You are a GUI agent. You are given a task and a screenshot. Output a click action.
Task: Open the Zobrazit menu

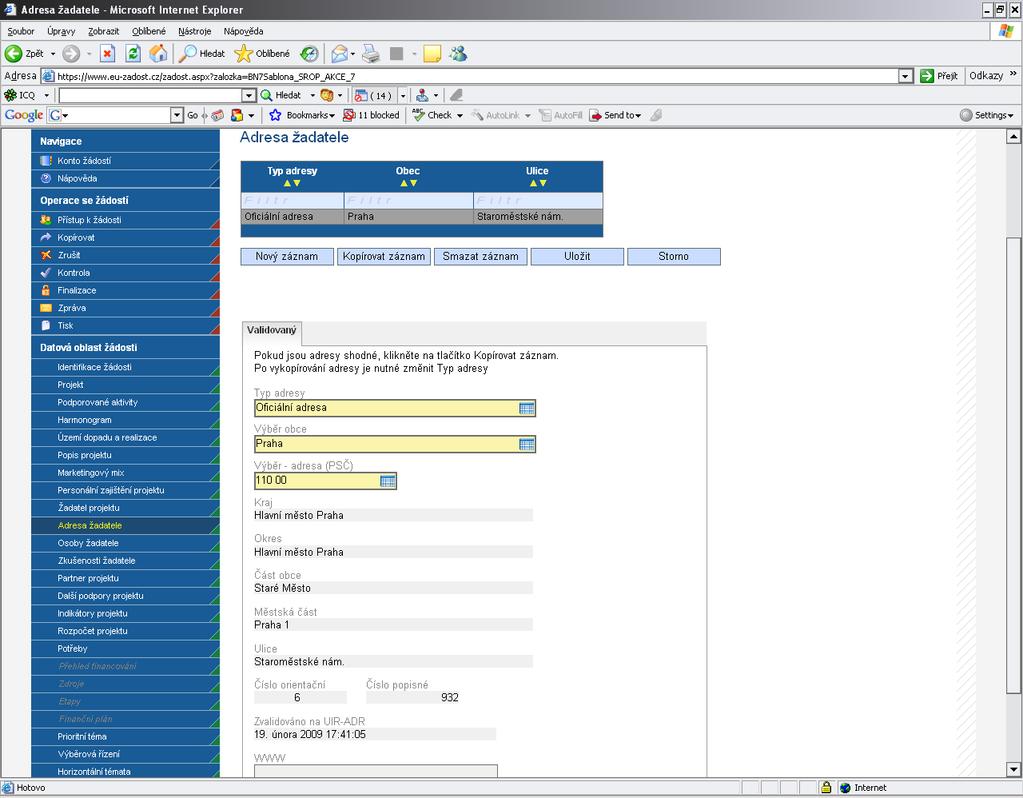(104, 31)
